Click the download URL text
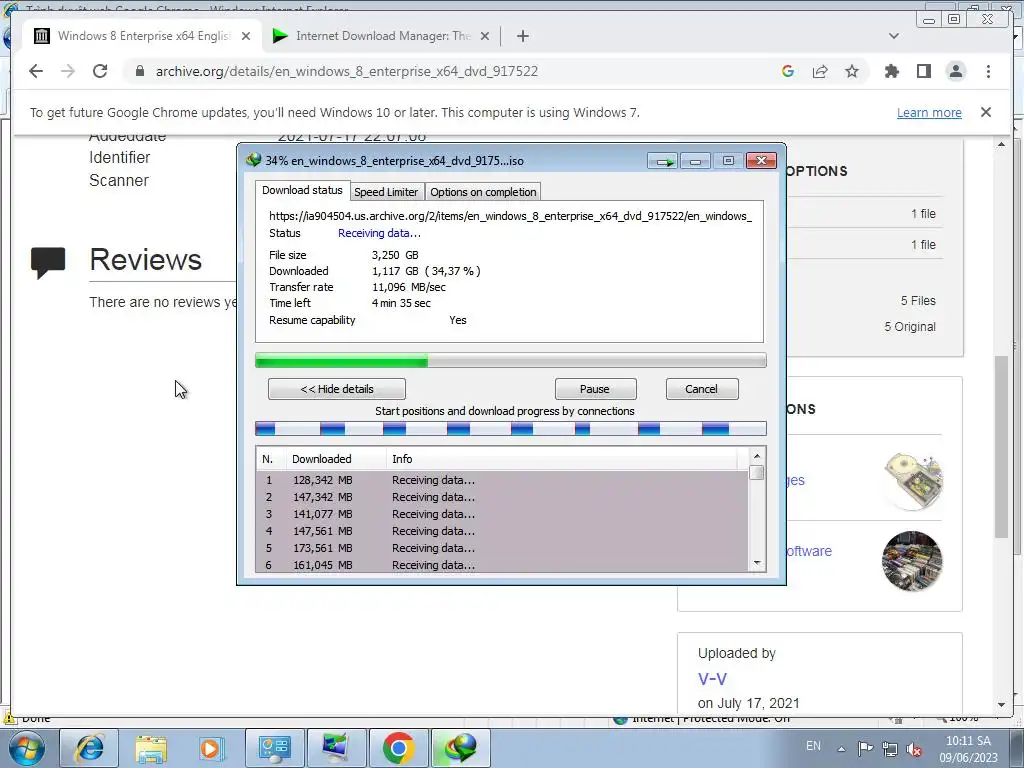This screenshot has width=1024, height=768. point(511,216)
